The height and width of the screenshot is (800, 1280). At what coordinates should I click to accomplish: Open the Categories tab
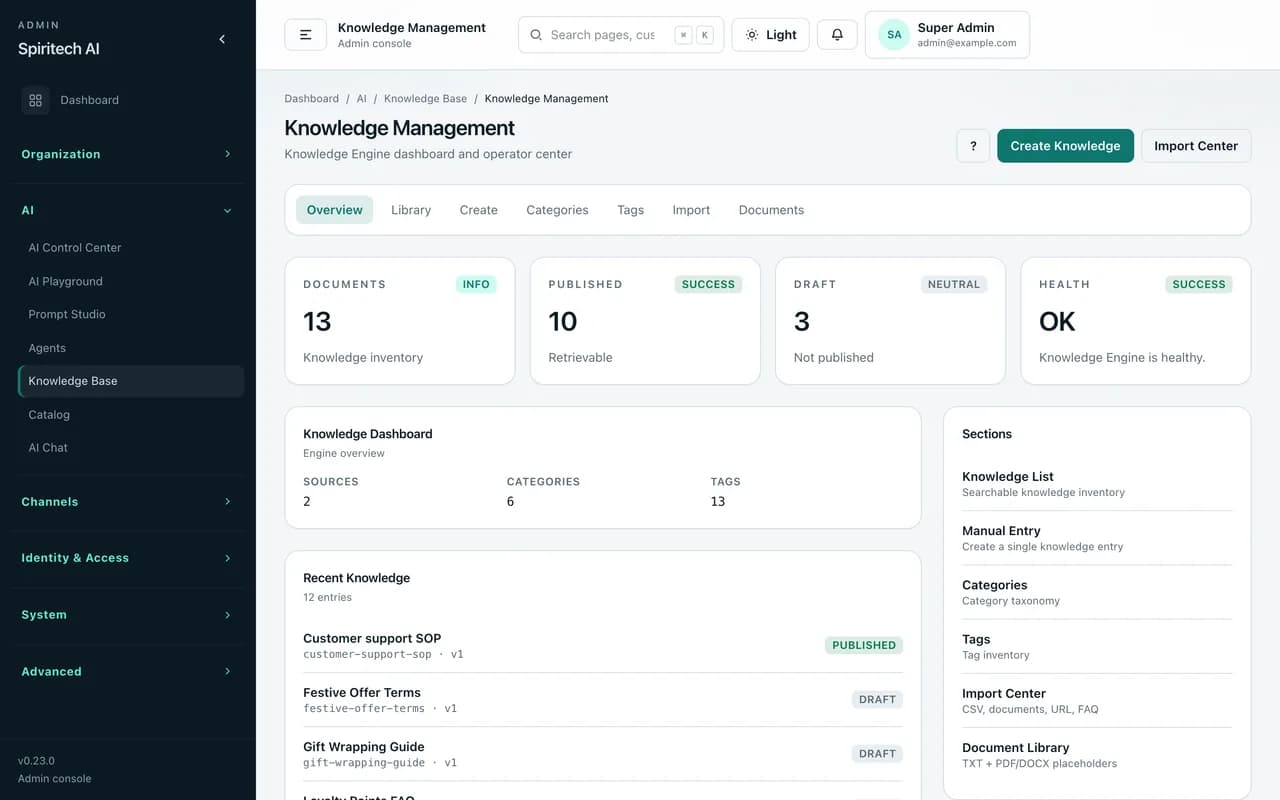pyautogui.click(x=557, y=210)
